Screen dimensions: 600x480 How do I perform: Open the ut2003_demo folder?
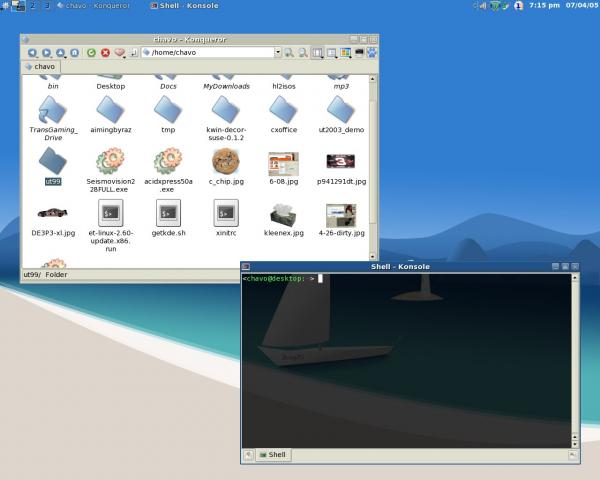tap(341, 108)
